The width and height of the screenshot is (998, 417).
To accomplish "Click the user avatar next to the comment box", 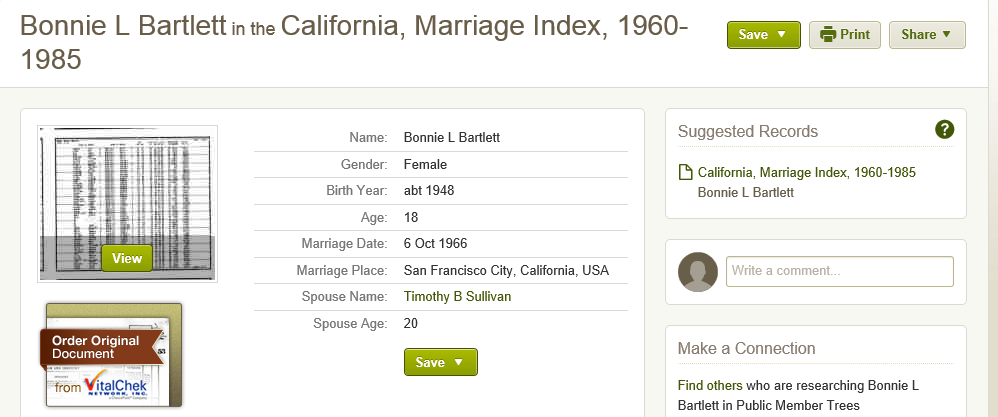I will [698, 272].
